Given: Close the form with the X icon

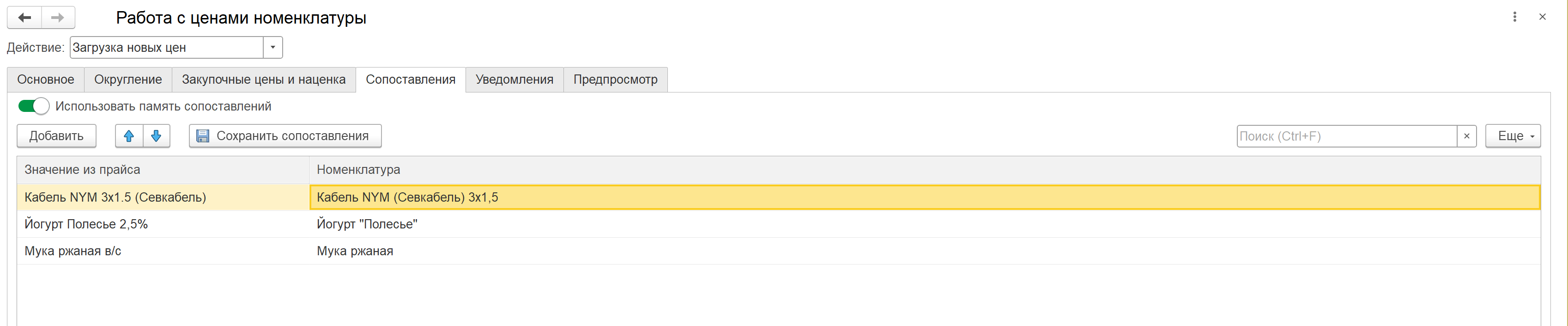Looking at the screenshot, I should click(1543, 17).
